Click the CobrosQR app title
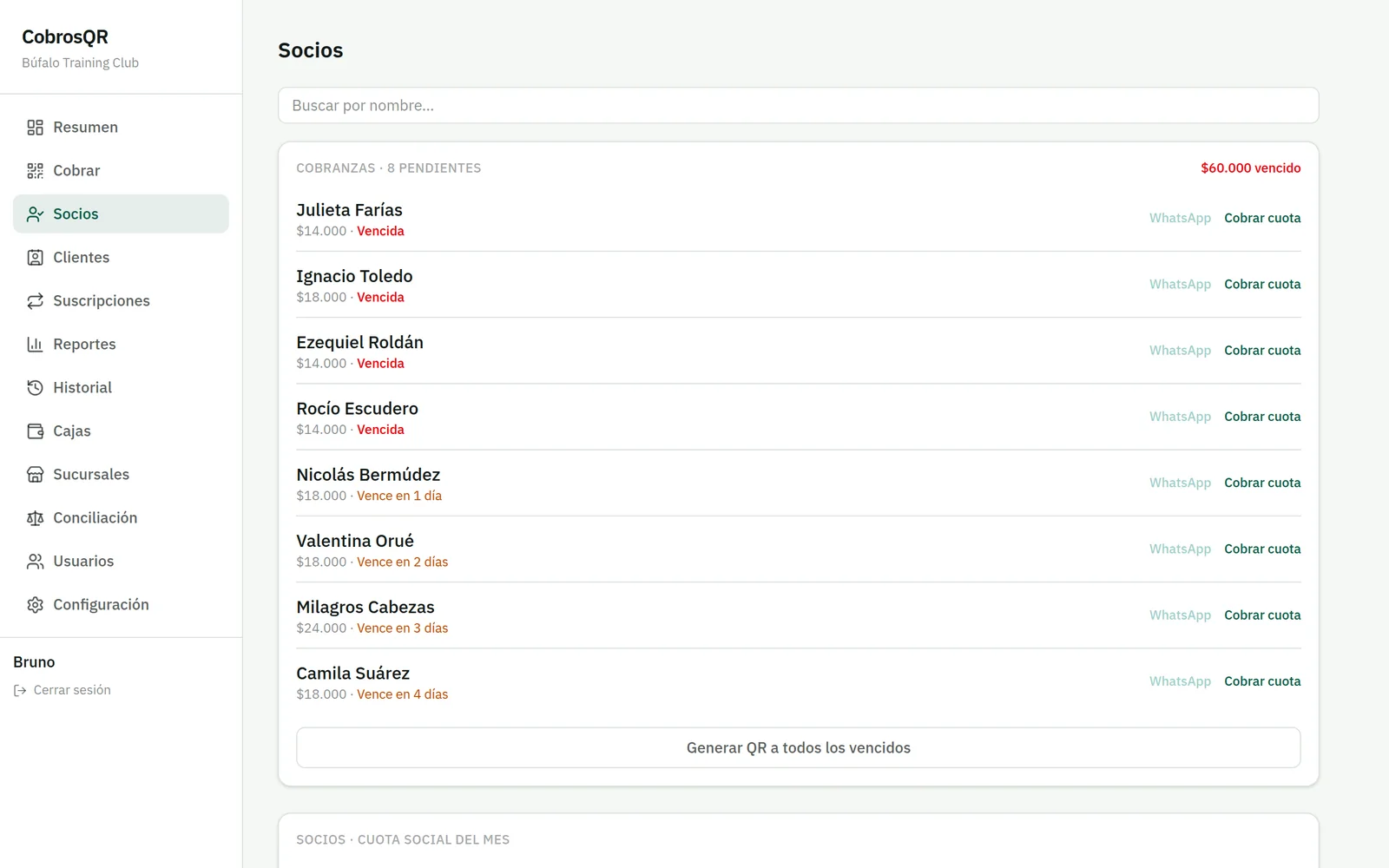1389x868 pixels. [65, 36]
